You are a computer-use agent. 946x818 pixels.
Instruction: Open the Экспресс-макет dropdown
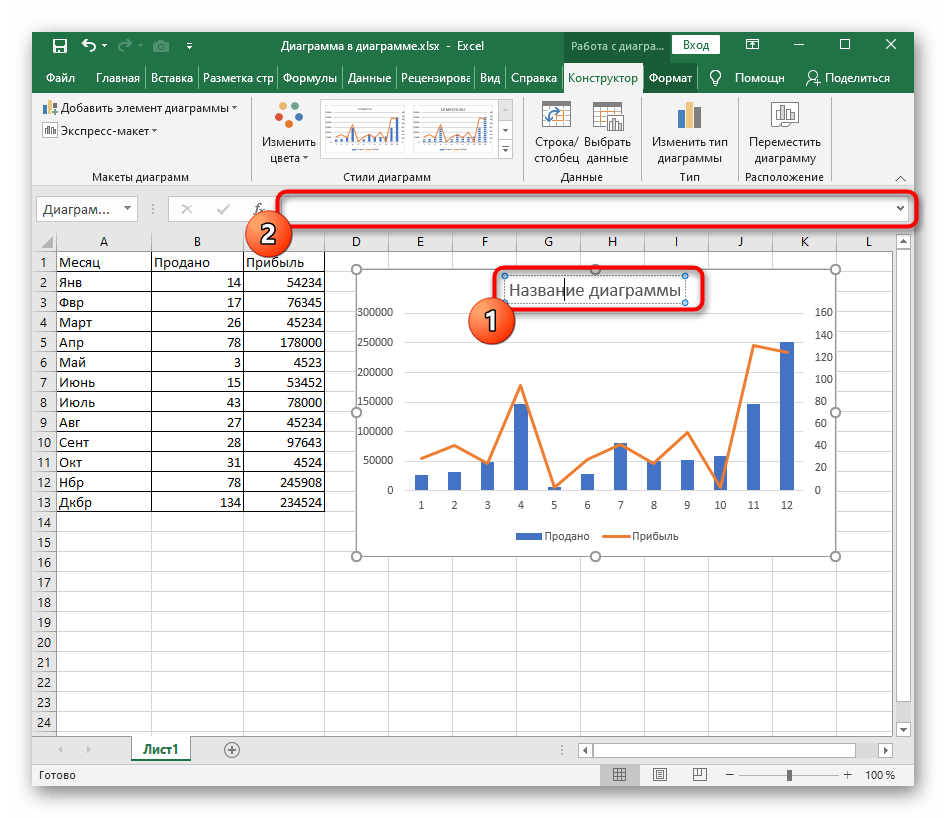point(100,130)
